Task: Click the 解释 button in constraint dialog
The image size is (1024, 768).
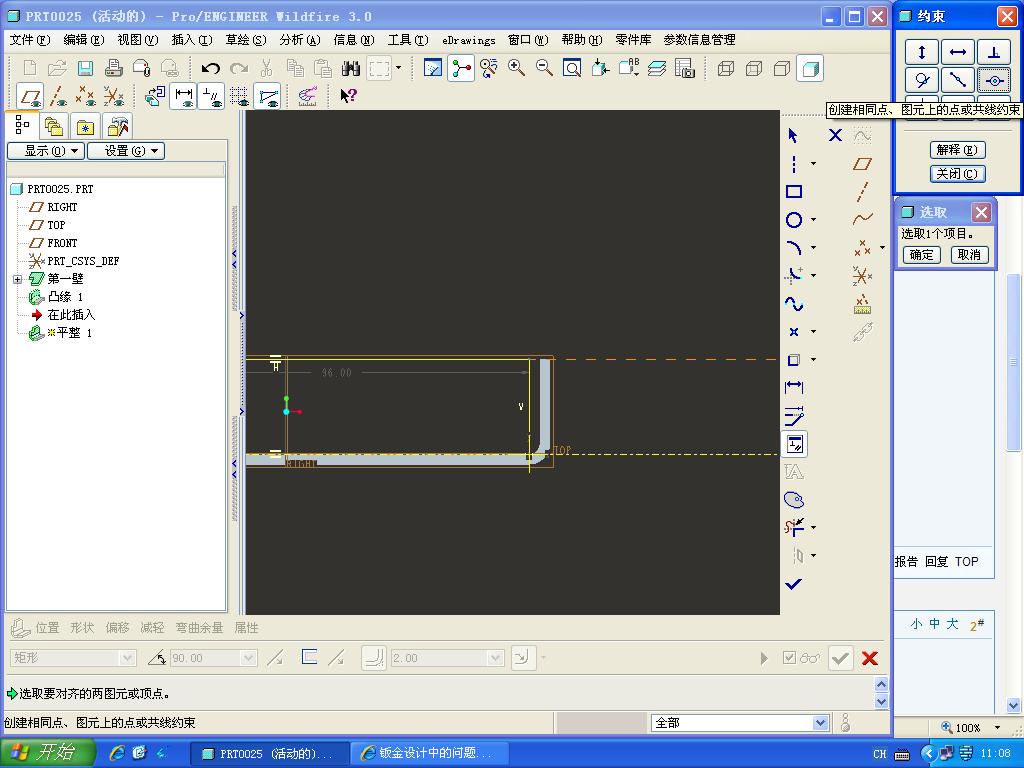Action: [957, 150]
